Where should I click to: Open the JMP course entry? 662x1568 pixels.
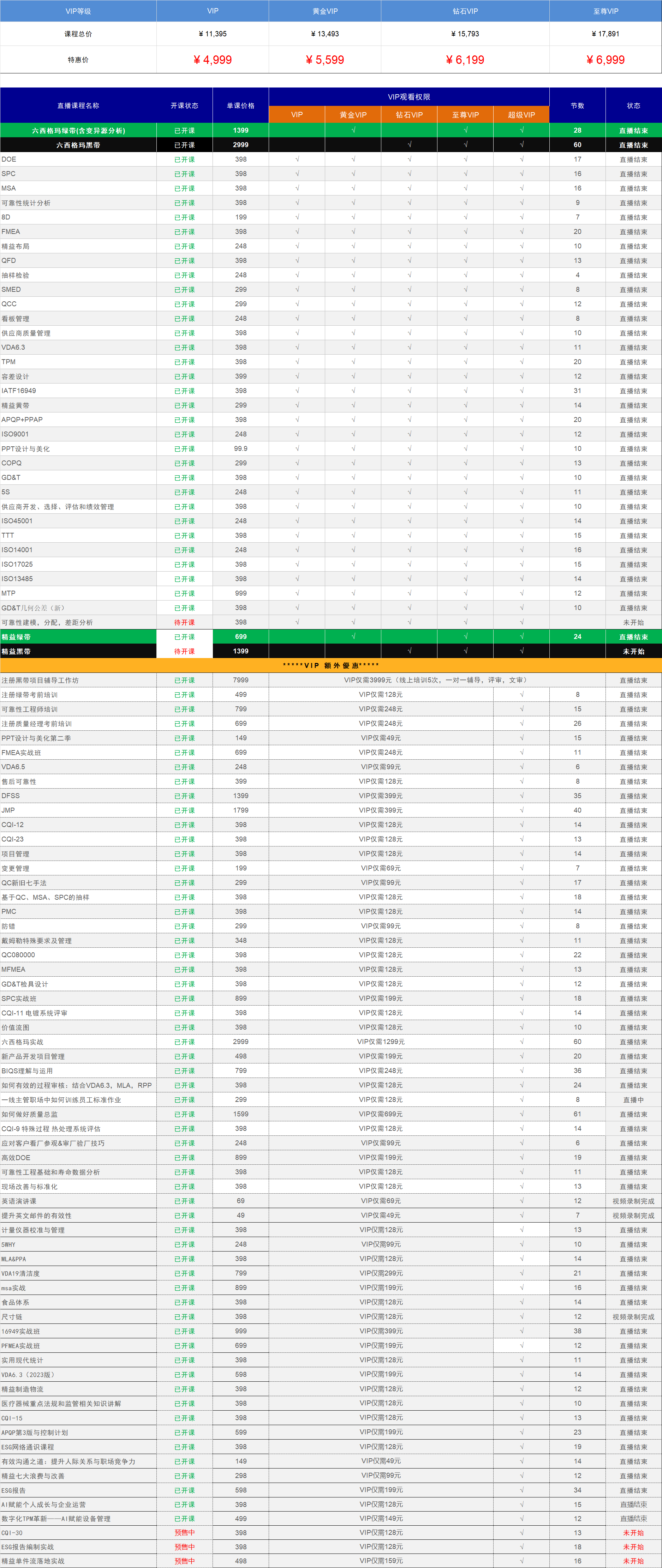pyautogui.click(x=8, y=810)
